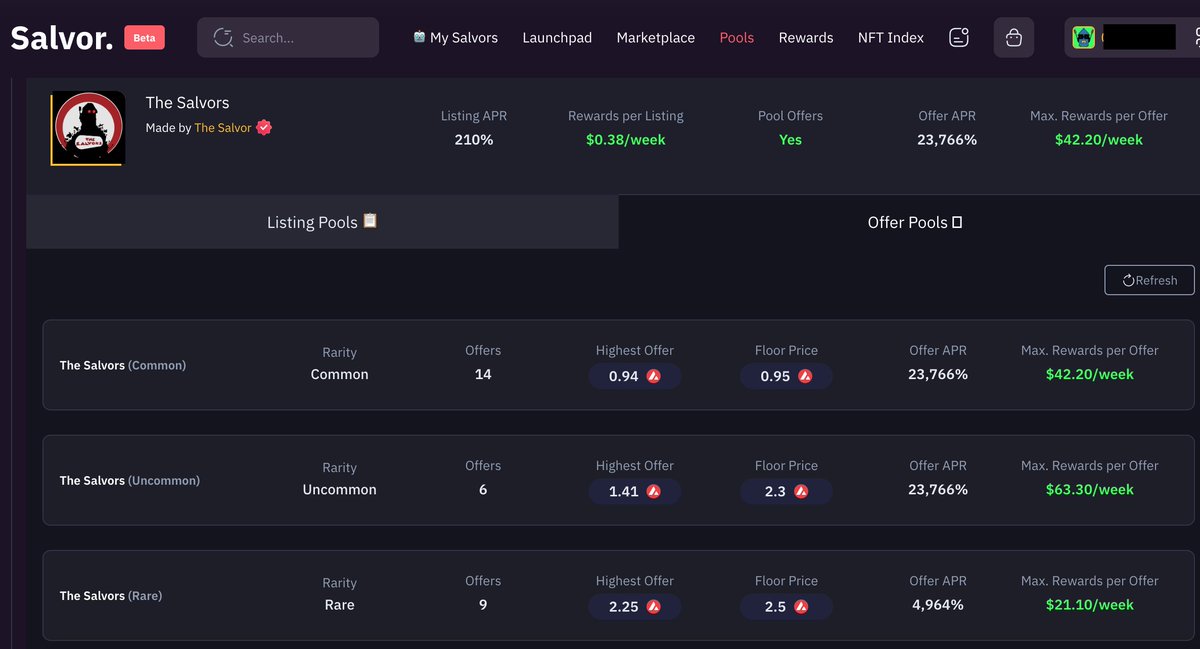Click the Beta badge
The image size is (1200, 649).
pyautogui.click(x=144, y=38)
